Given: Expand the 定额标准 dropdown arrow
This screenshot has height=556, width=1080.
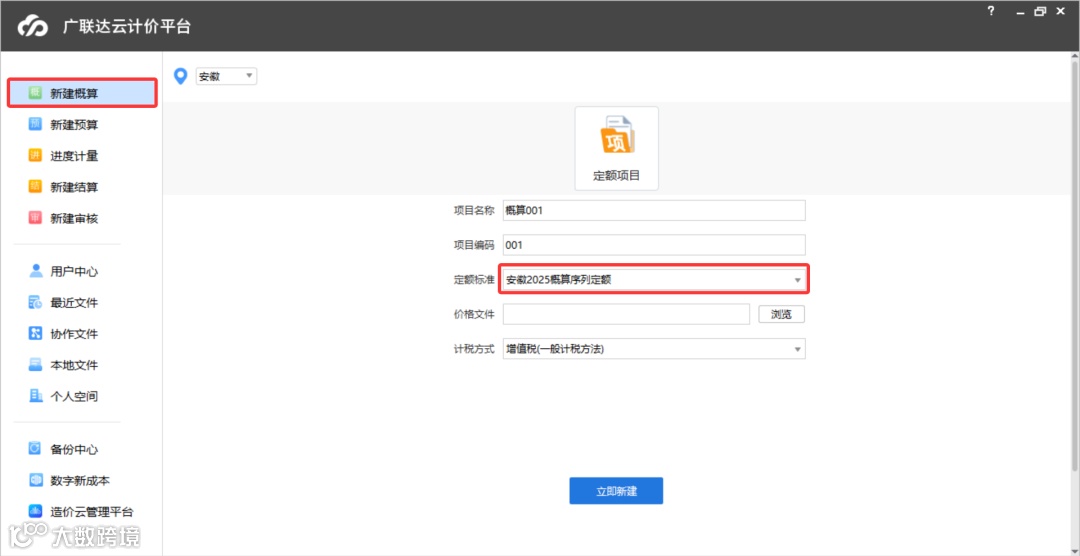Looking at the screenshot, I should coord(797,280).
